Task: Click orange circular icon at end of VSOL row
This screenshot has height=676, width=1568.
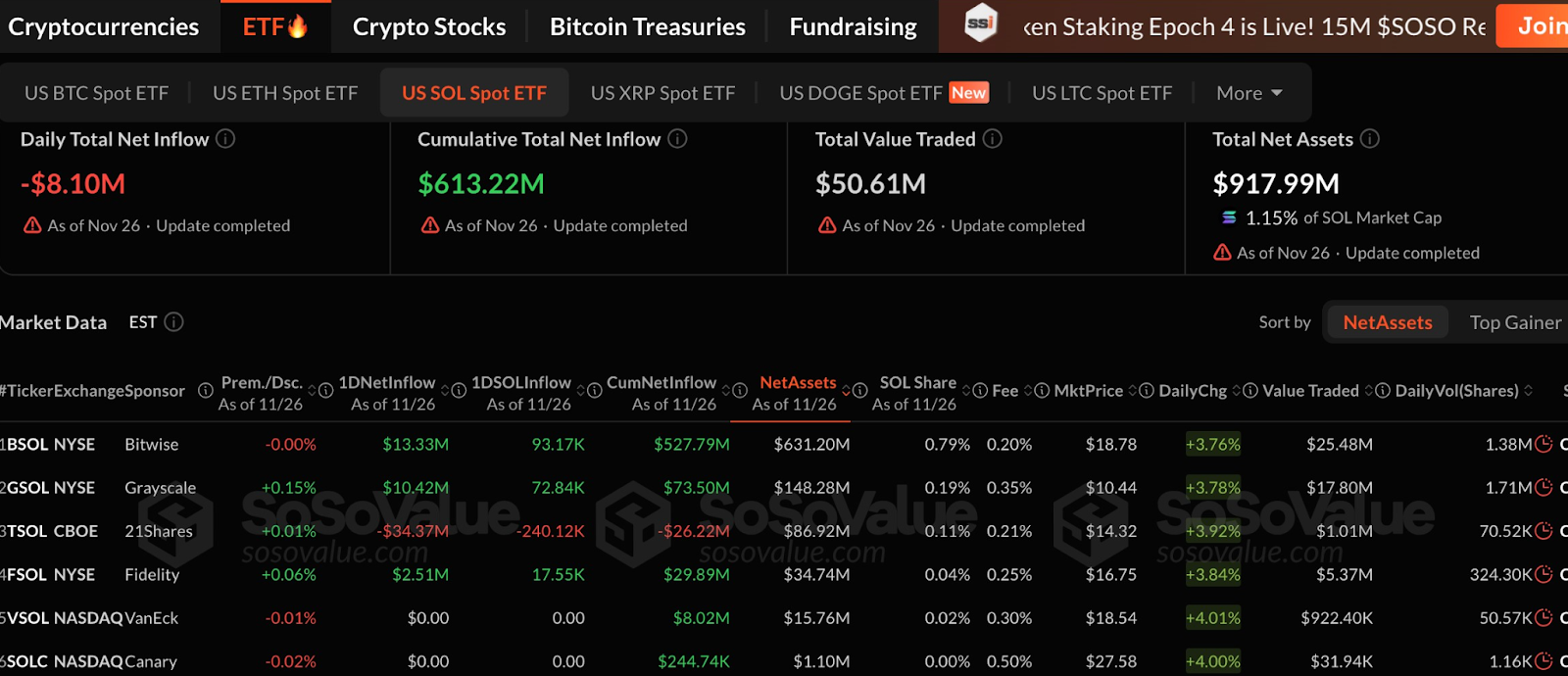Action: [x=1543, y=618]
